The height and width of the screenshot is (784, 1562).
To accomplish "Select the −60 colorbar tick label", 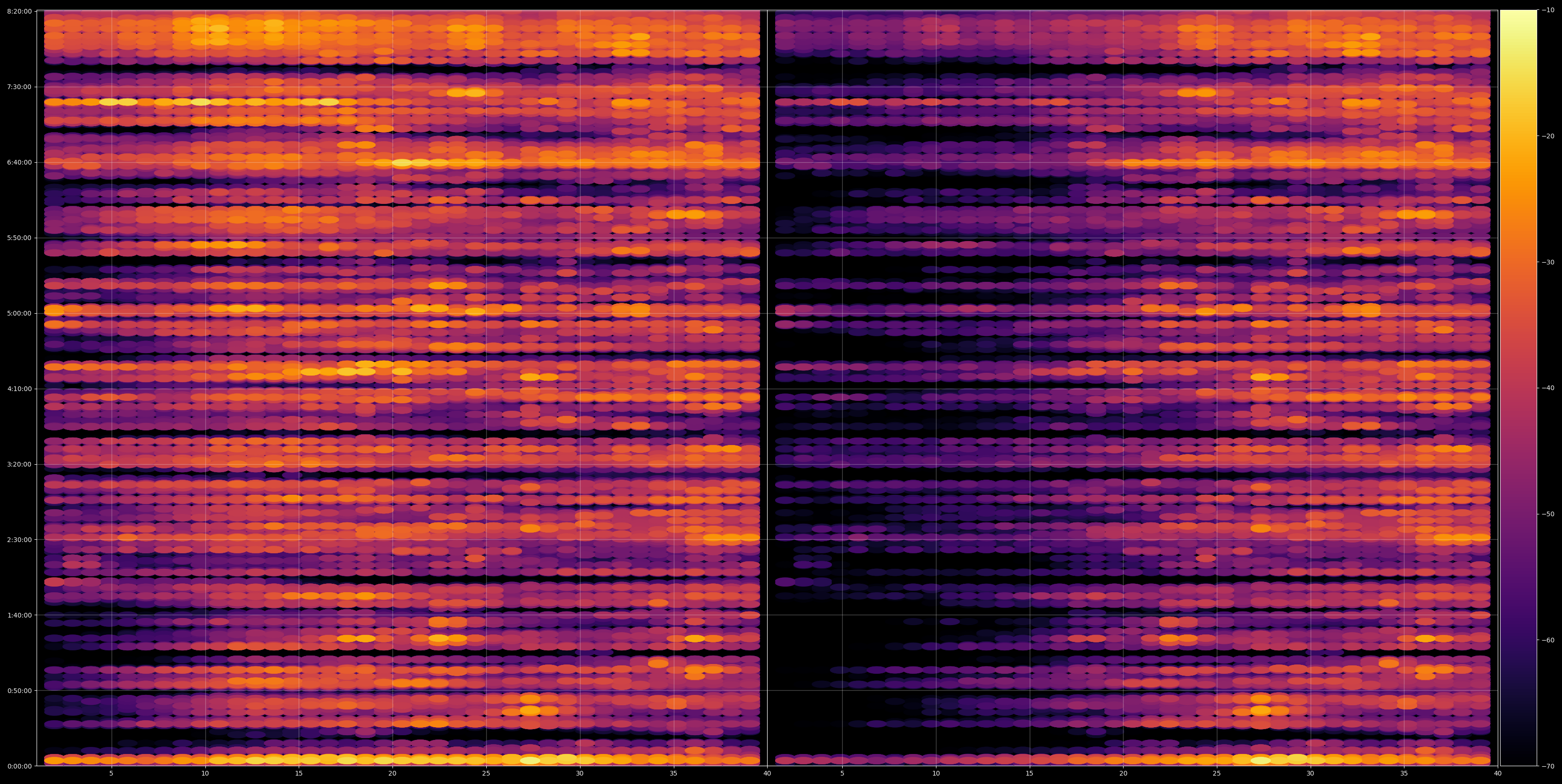I will pyautogui.click(x=1547, y=641).
